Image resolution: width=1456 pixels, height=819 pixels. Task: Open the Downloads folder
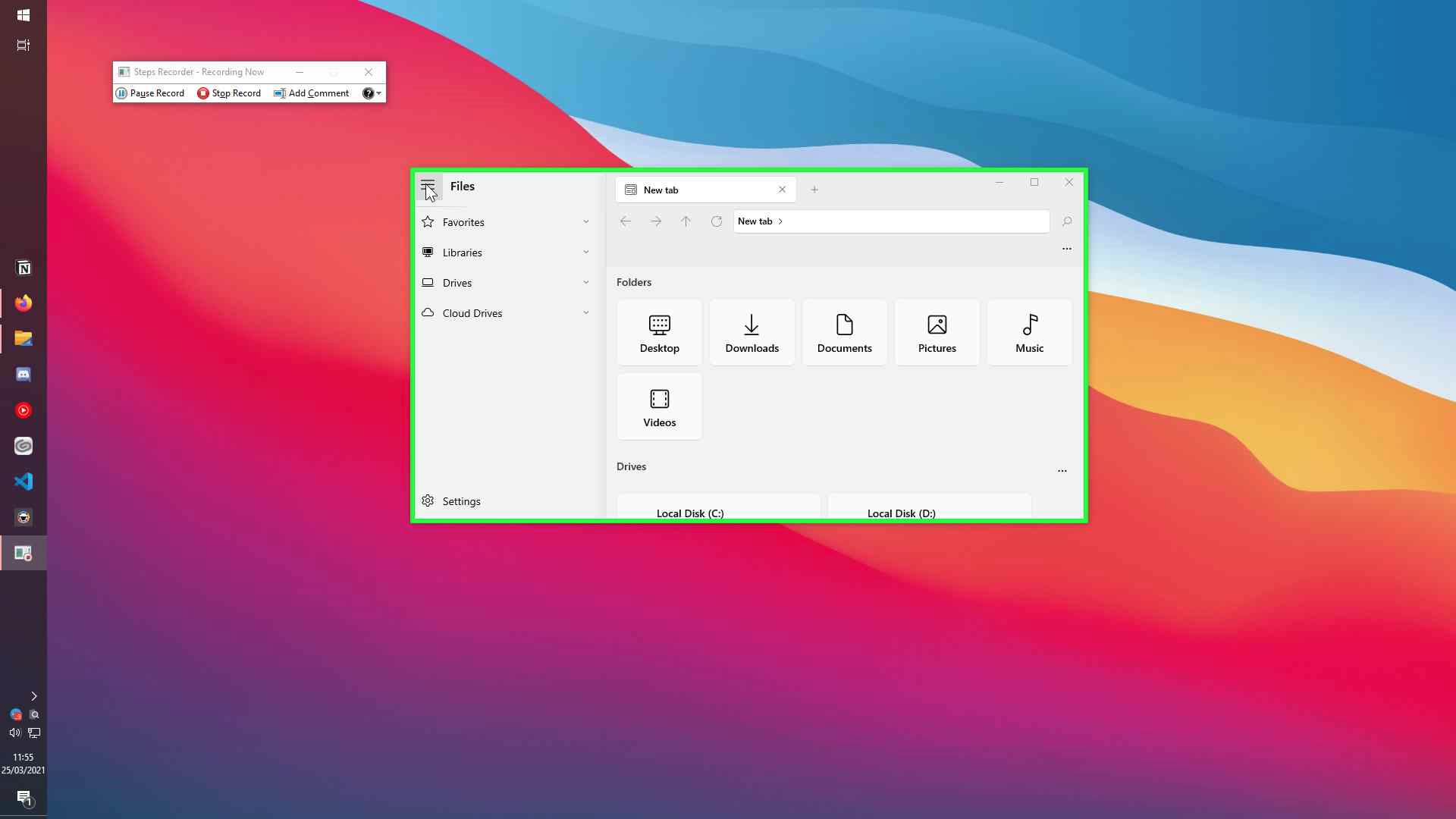click(752, 332)
